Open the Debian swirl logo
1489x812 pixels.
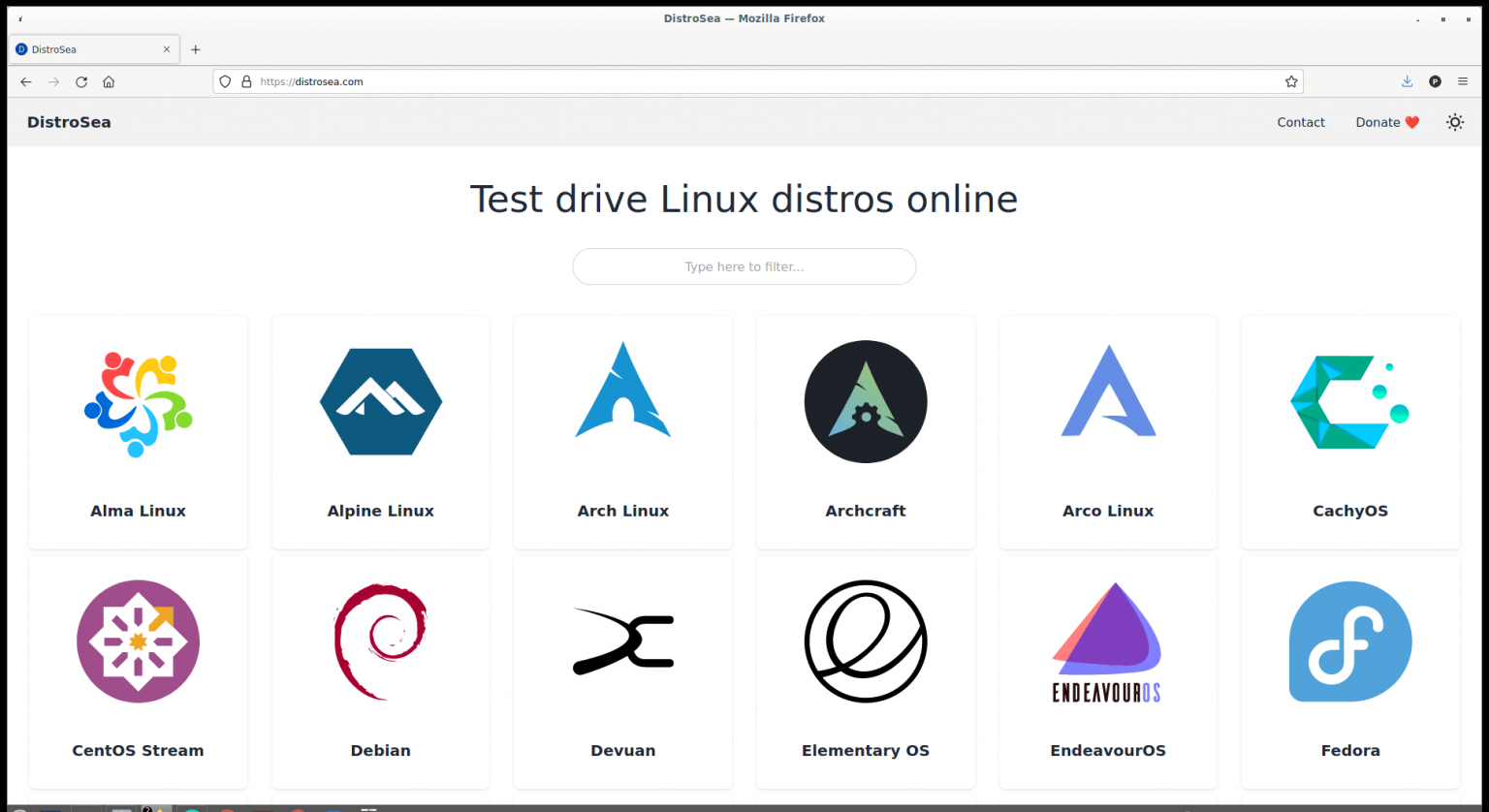tap(381, 641)
